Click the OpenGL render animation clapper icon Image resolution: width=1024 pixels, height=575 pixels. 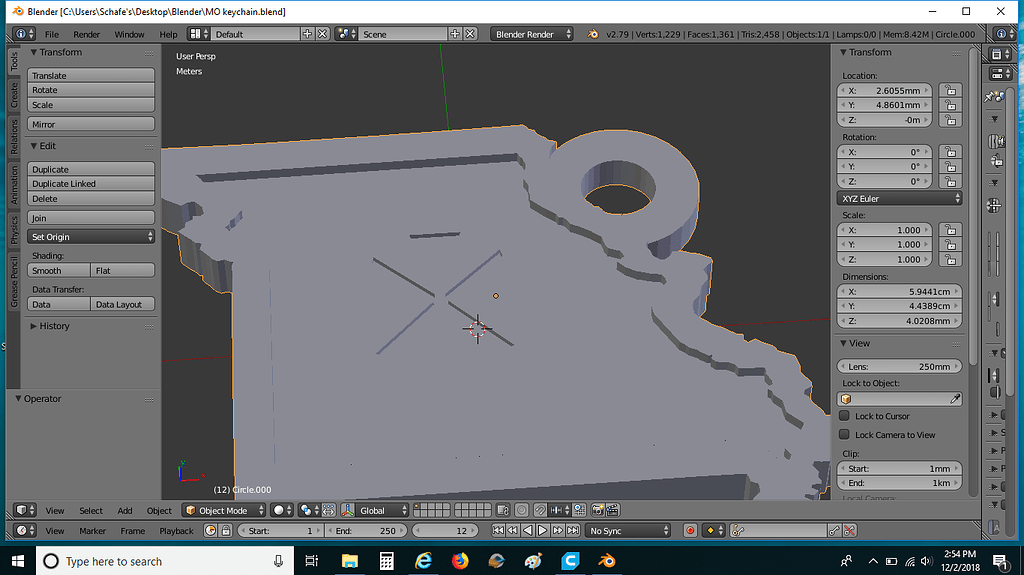click(613, 510)
